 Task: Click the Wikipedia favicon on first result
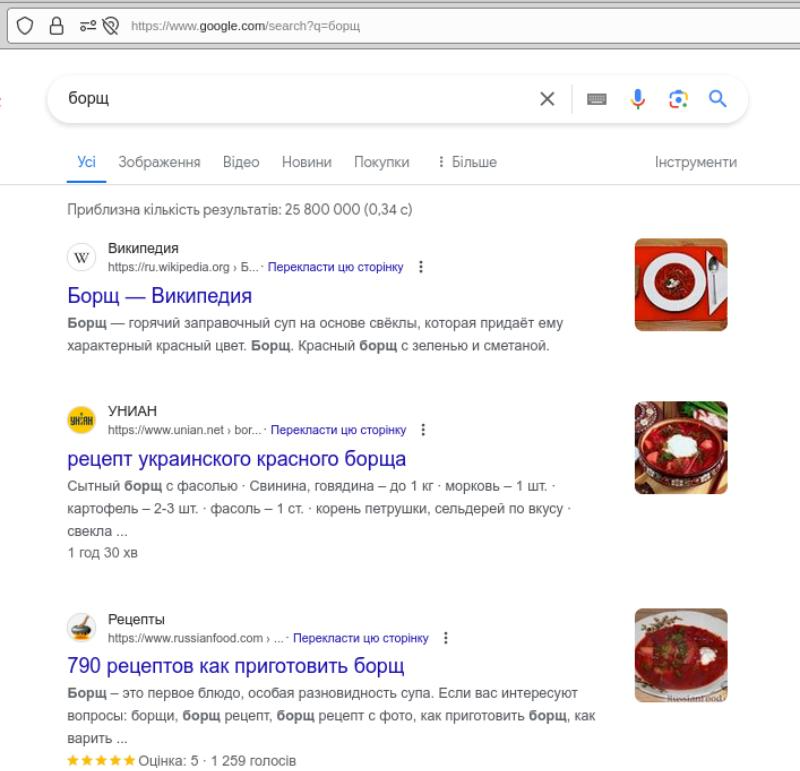click(79, 256)
